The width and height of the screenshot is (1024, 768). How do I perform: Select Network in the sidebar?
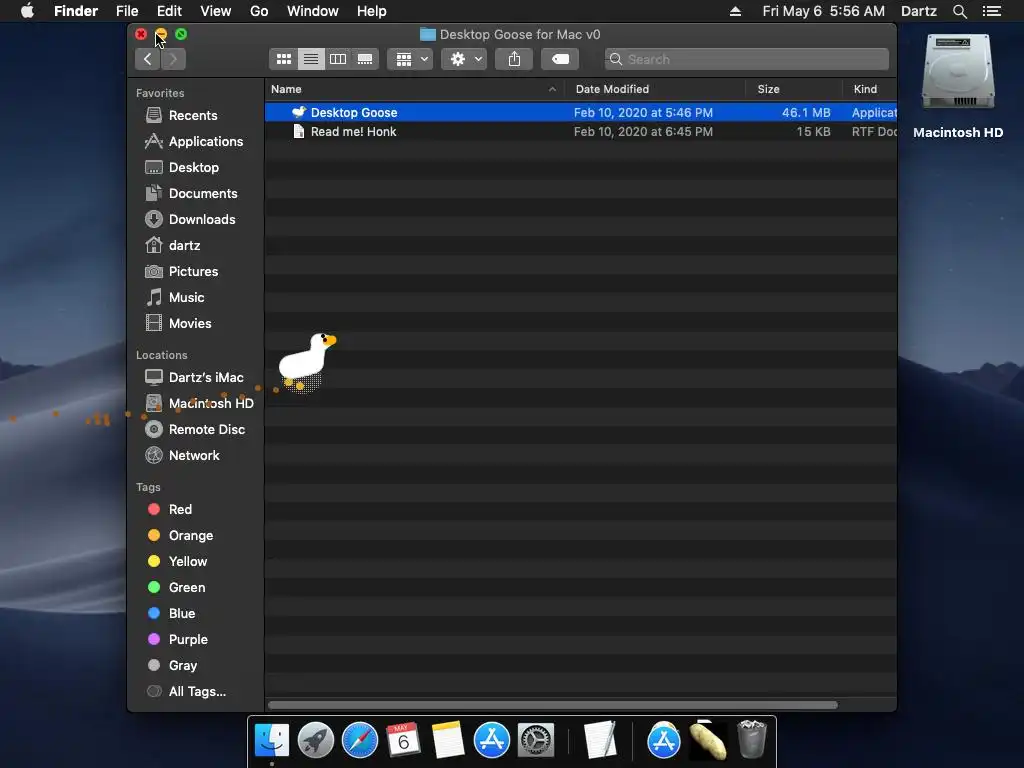195,456
